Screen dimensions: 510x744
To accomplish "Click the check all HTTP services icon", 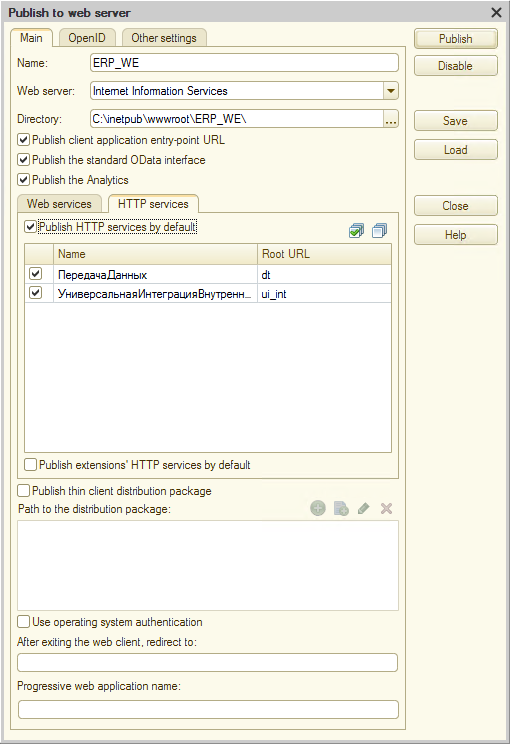I will tap(356, 231).
